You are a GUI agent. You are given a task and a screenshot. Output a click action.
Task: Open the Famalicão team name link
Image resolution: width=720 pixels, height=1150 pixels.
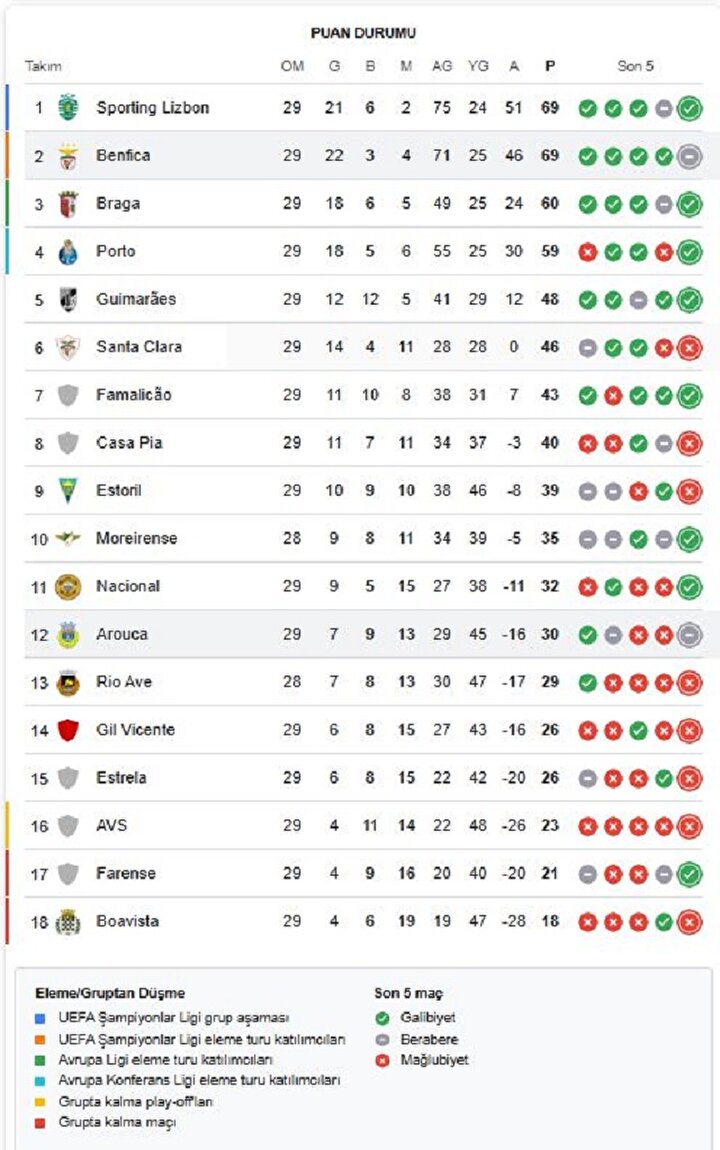133,395
